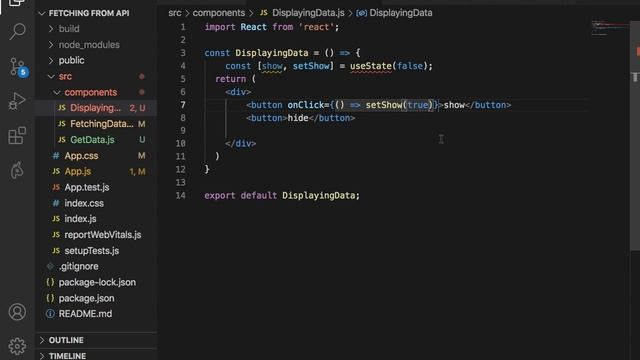The image size is (640, 360).
Task: Click 'import React' on line 1
Action: (x=236, y=27)
